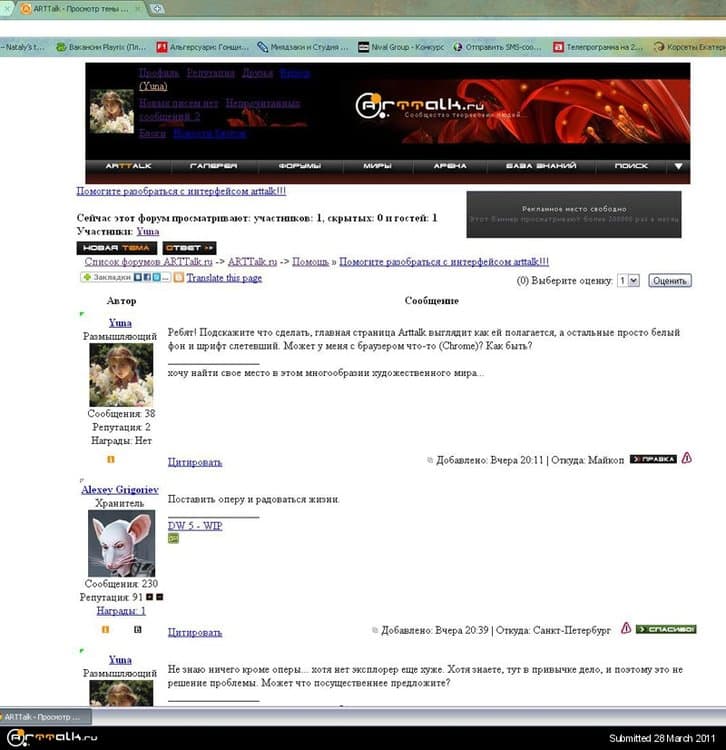The height and width of the screenshot is (750, 726).
Task: Open the Телепрограмма bookmark
Action: [x=598, y=47]
